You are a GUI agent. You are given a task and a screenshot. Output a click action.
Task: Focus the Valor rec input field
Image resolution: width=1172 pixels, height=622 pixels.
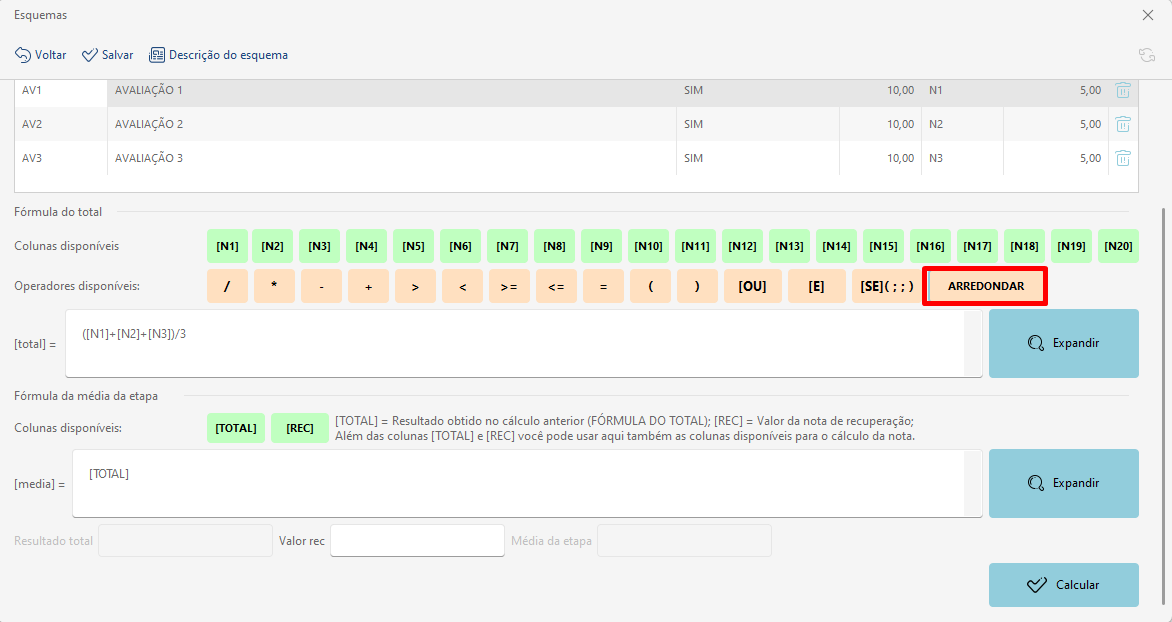(417, 541)
